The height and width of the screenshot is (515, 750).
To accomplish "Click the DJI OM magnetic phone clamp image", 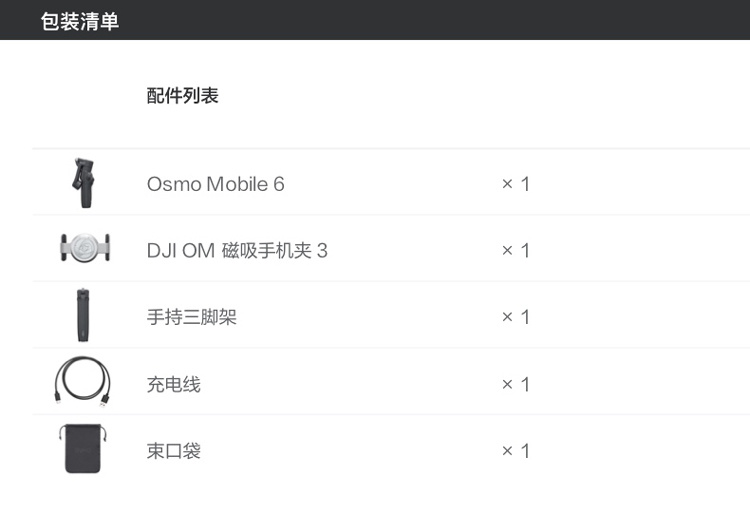I will [83, 249].
